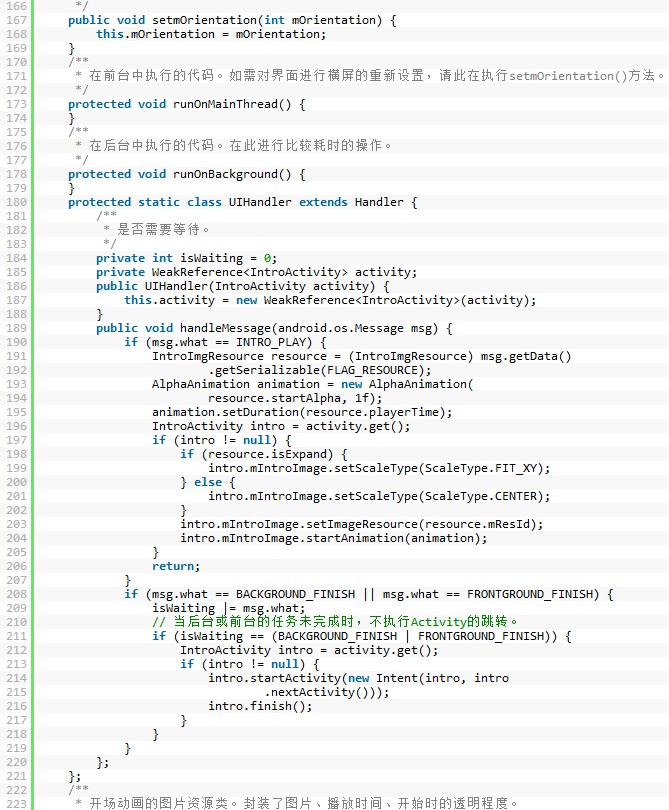Click the handleMessage(android.os.Message msg) declaration
The image size is (669, 810).
274,328
